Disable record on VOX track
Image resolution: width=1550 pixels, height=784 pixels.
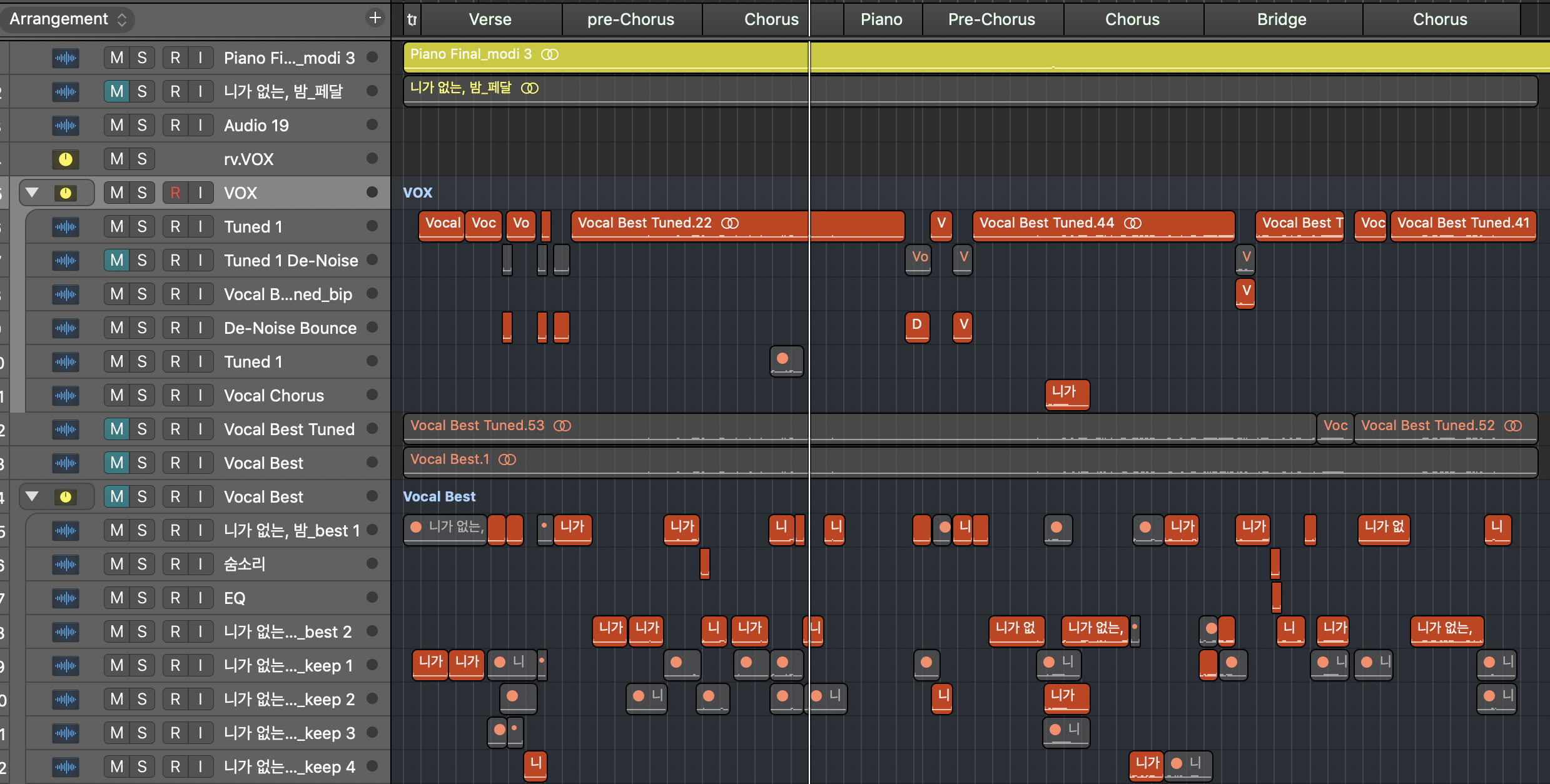pyautogui.click(x=175, y=193)
